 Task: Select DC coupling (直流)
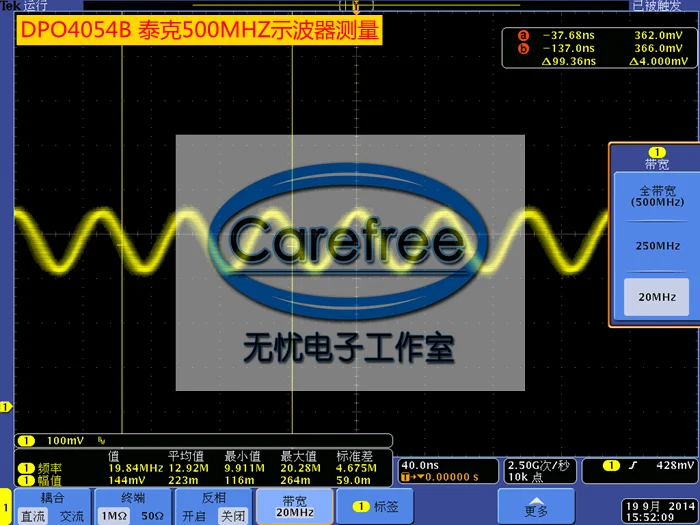tap(33, 516)
